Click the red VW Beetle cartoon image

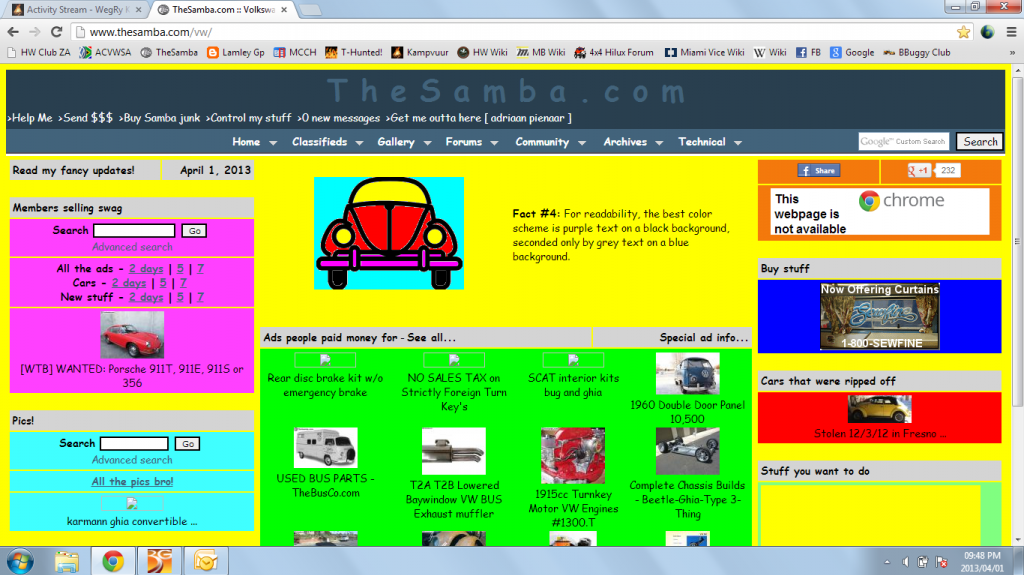(x=388, y=233)
